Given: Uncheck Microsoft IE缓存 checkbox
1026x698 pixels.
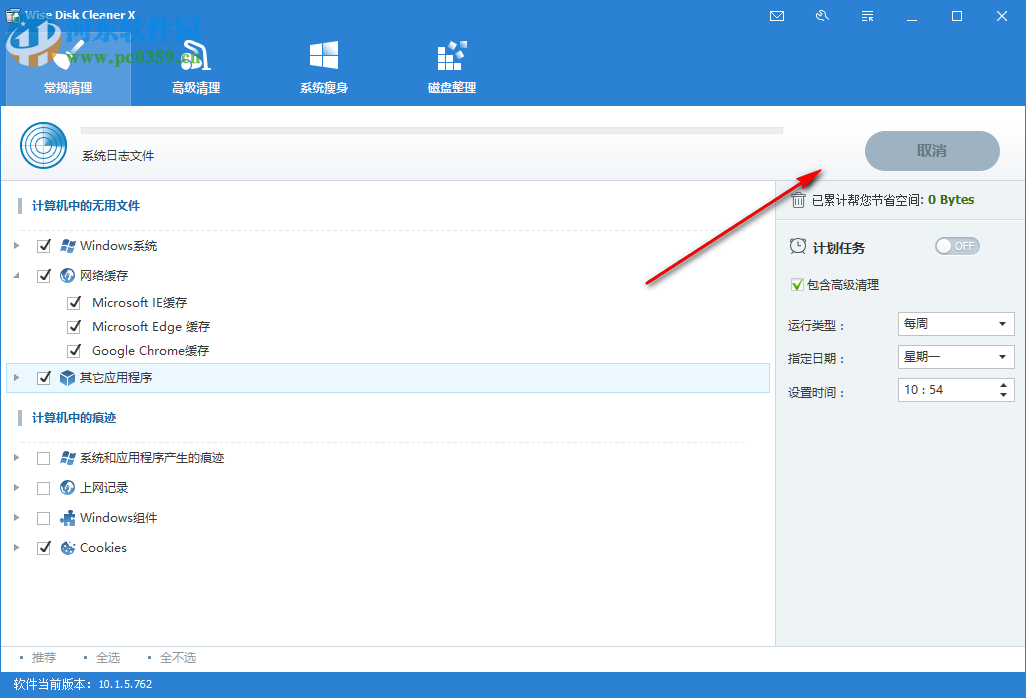Looking at the screenshot, I should click(x=74, y=303).
